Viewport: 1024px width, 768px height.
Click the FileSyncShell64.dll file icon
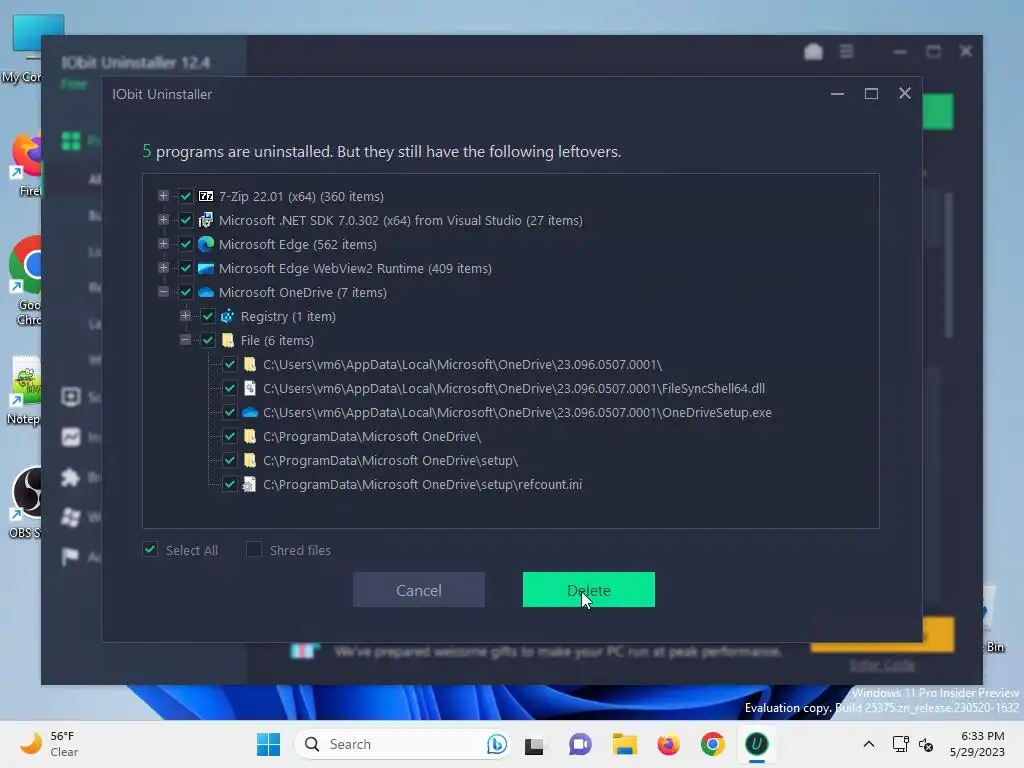point(249,389)
